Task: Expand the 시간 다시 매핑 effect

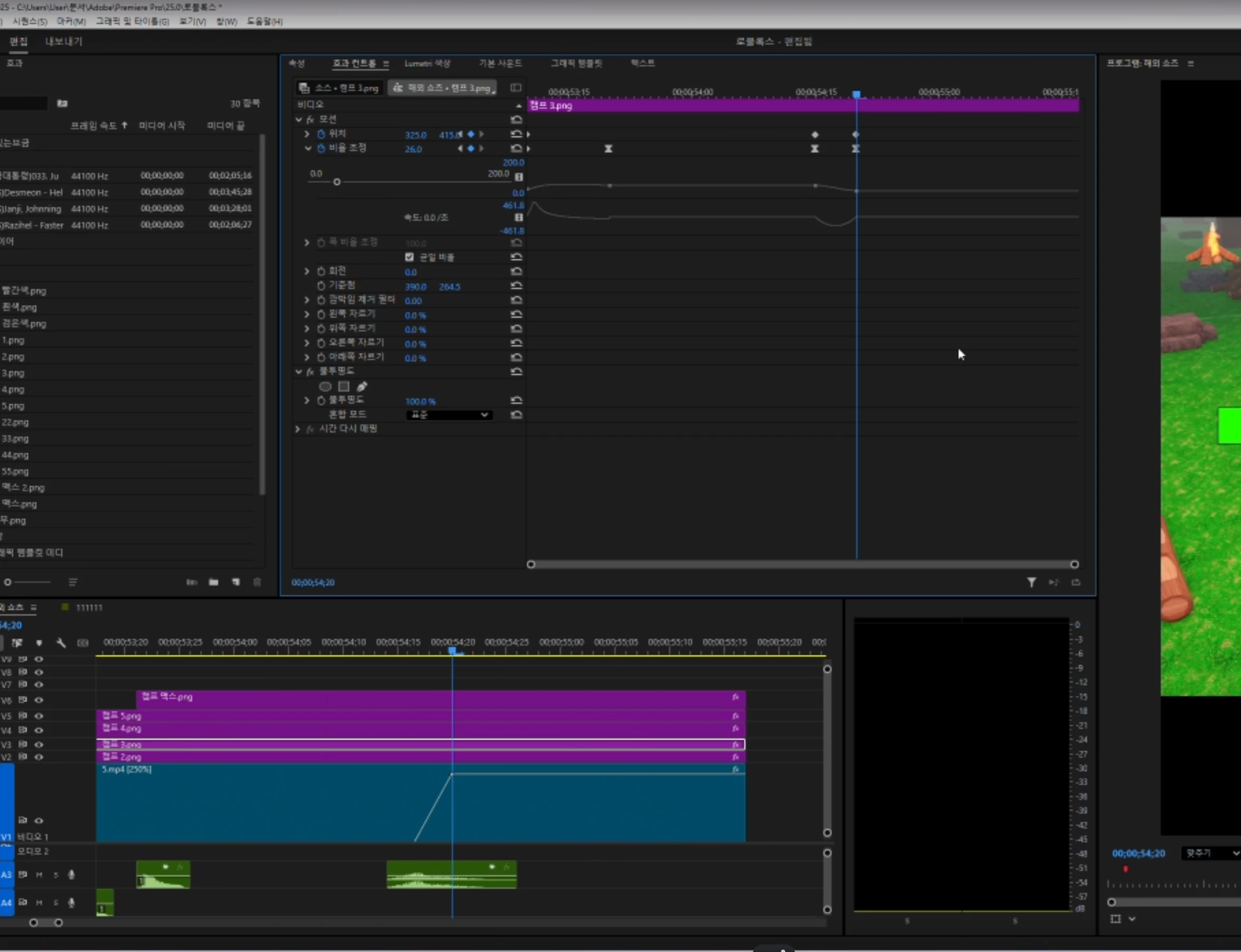Action: (298, 429)
